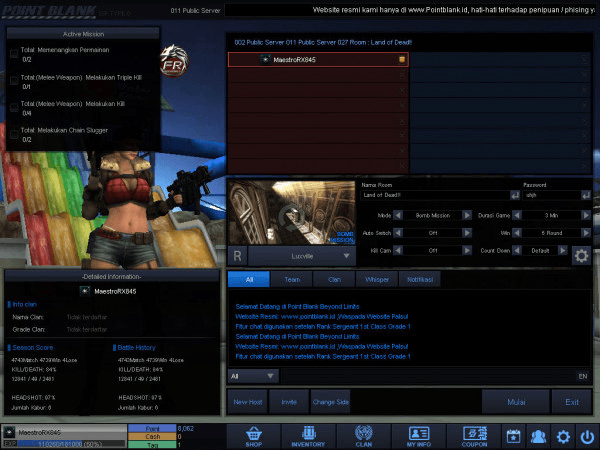Click the Change Side button
Image resolution: width=600 pixels, height=450 pixels.
tap(331, 402)
